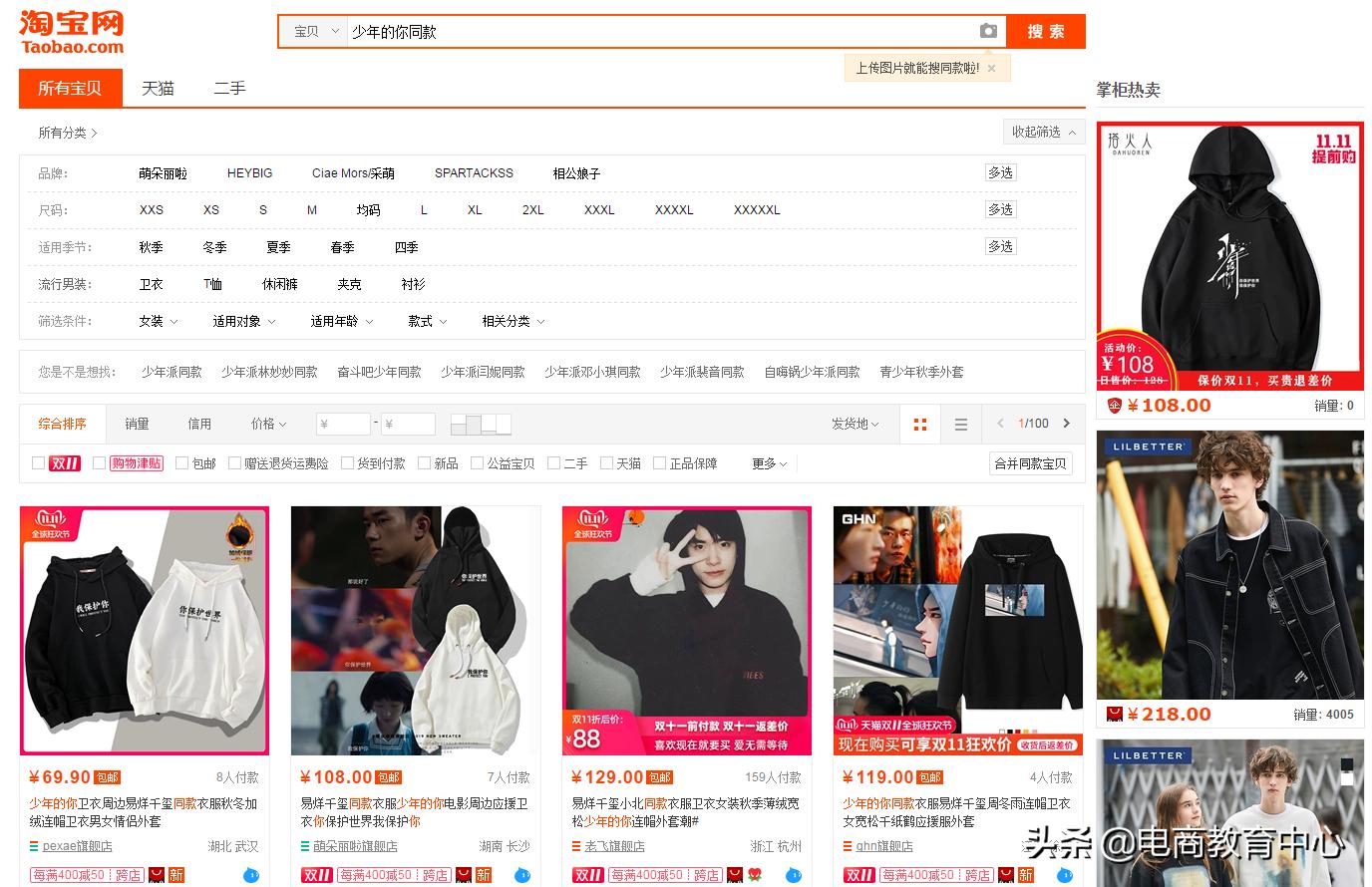Switch to list view layout
1372x887 pixels.
click(x=960, y=423)
